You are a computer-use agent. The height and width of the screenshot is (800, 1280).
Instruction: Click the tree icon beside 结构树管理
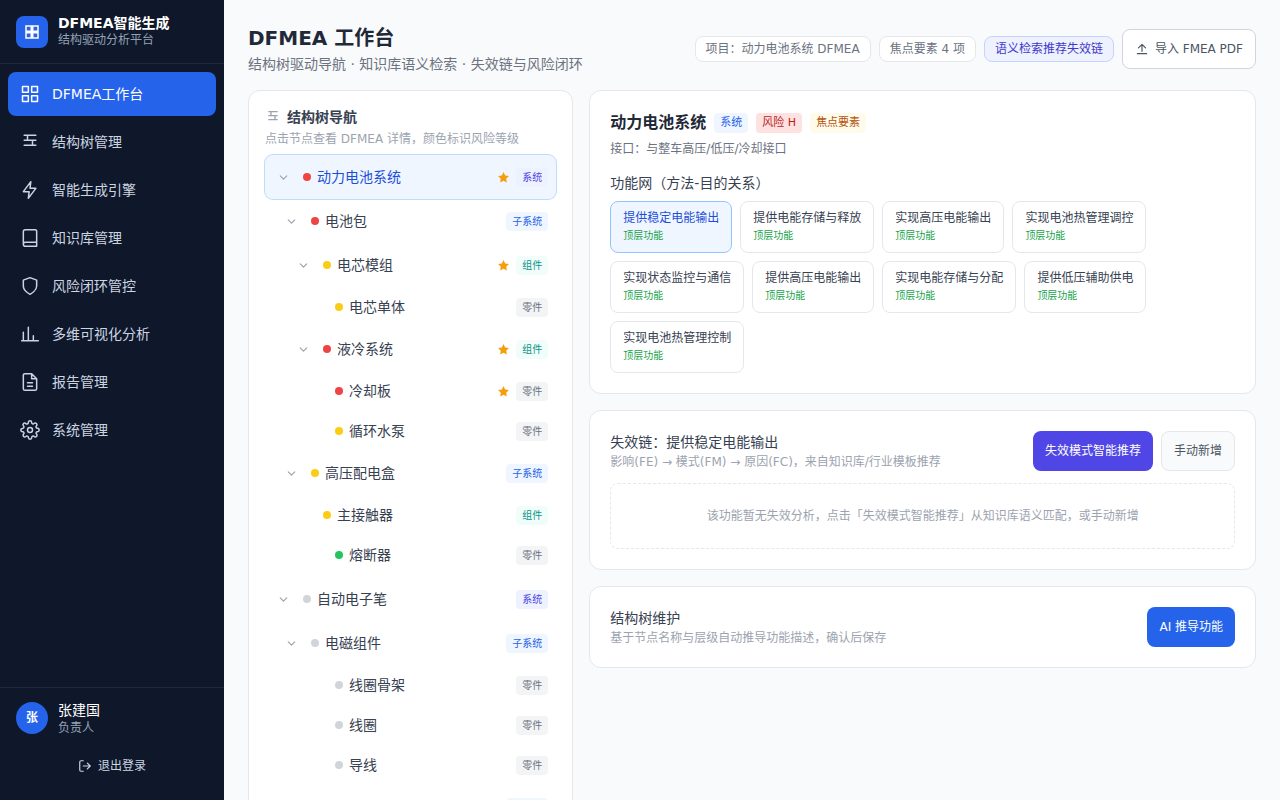click(x=30, y=142)
